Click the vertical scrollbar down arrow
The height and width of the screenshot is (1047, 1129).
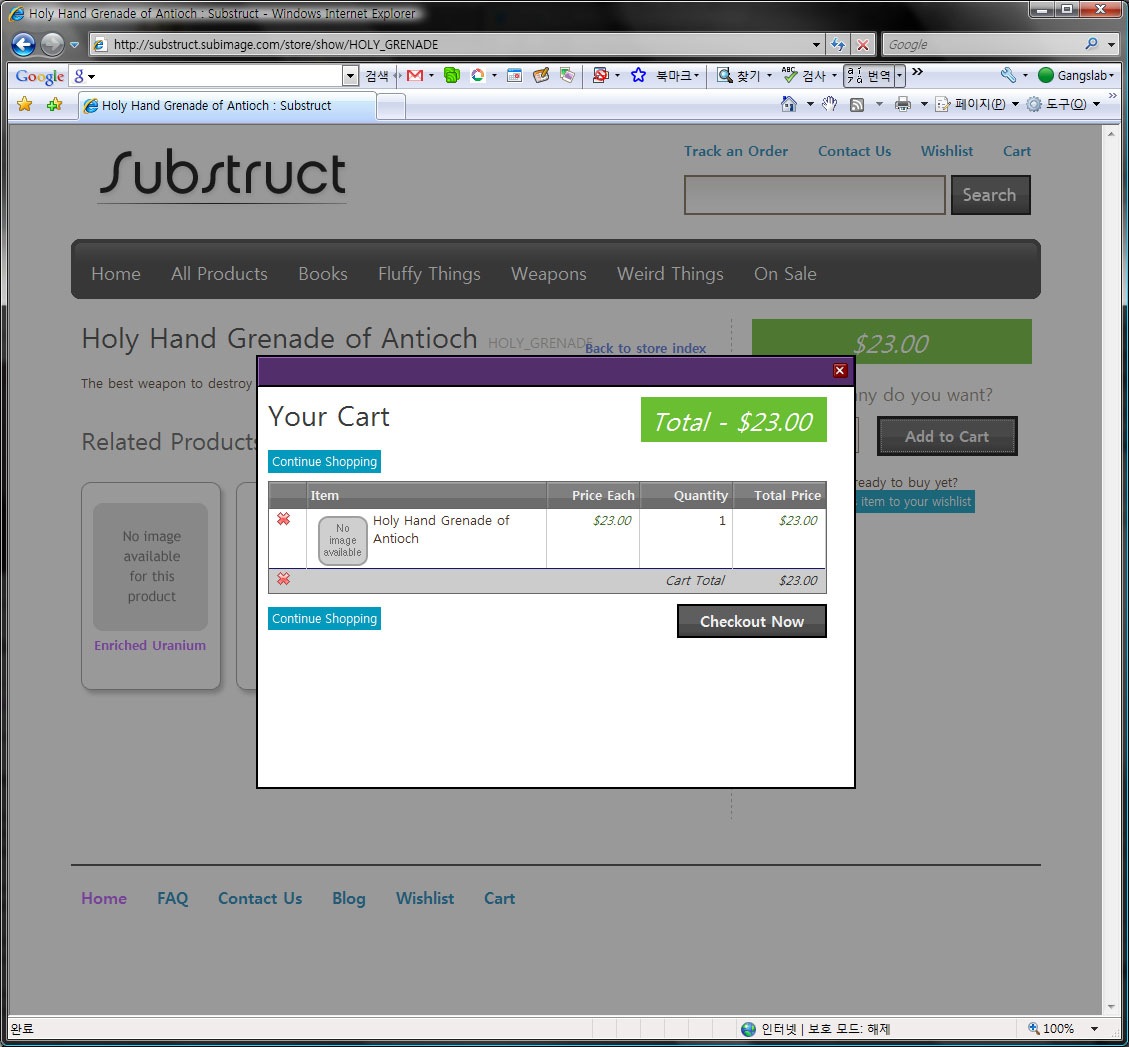1110,1007
